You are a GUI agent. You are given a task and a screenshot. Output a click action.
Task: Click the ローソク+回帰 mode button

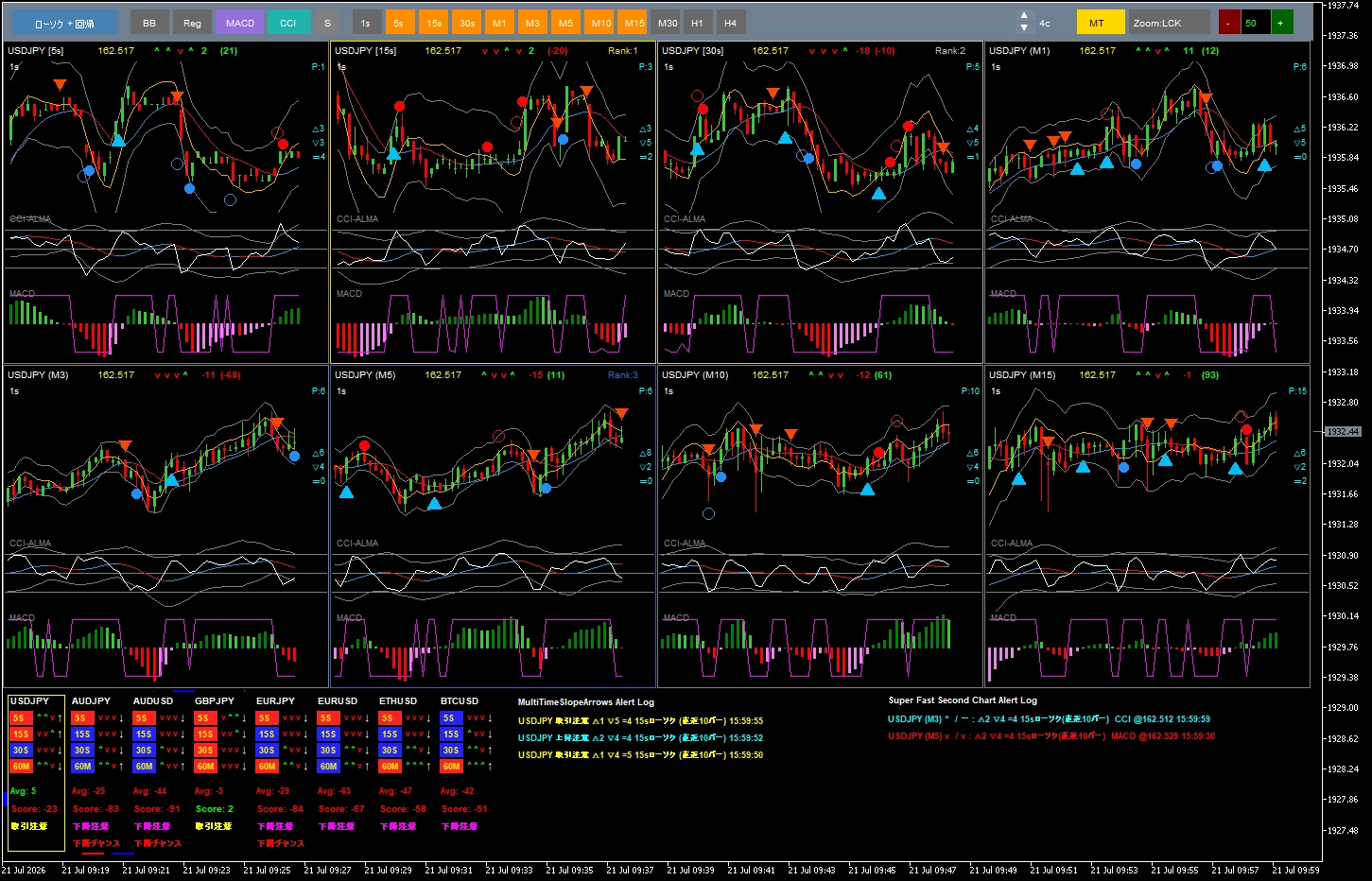coord(64,23)
